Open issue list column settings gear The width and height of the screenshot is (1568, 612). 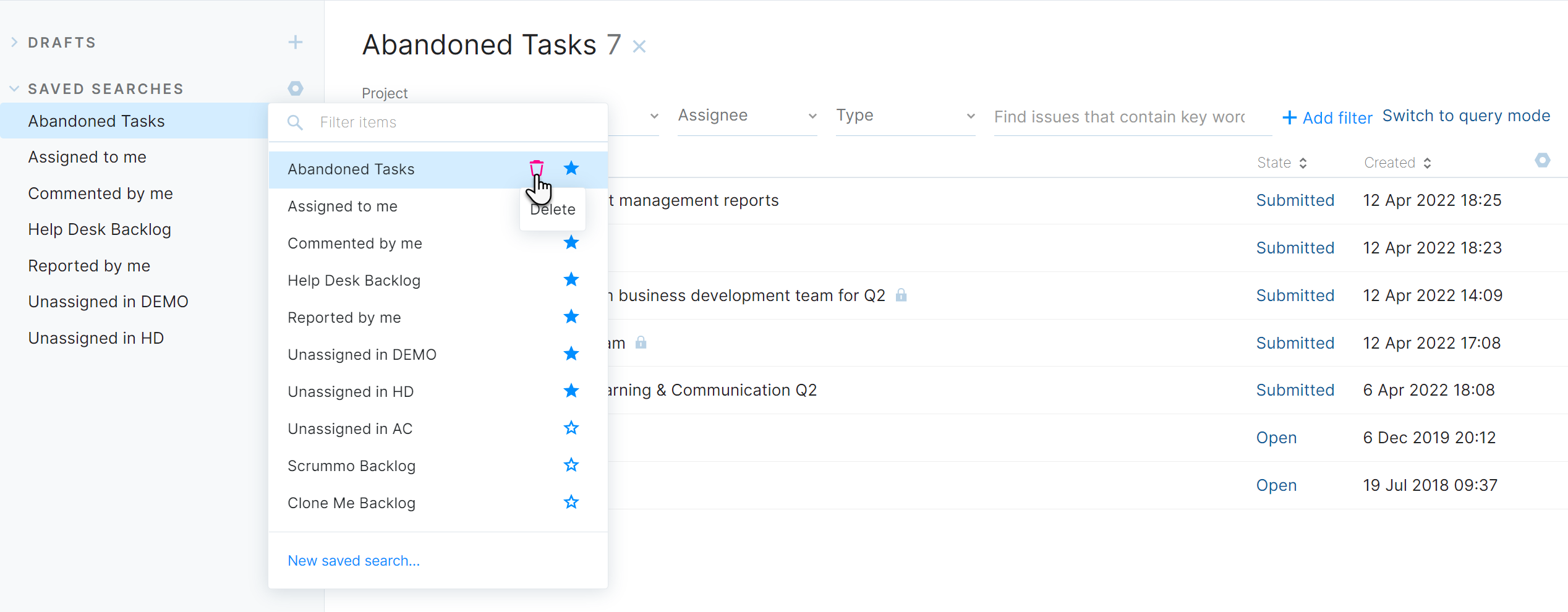tap(1542, 161)
